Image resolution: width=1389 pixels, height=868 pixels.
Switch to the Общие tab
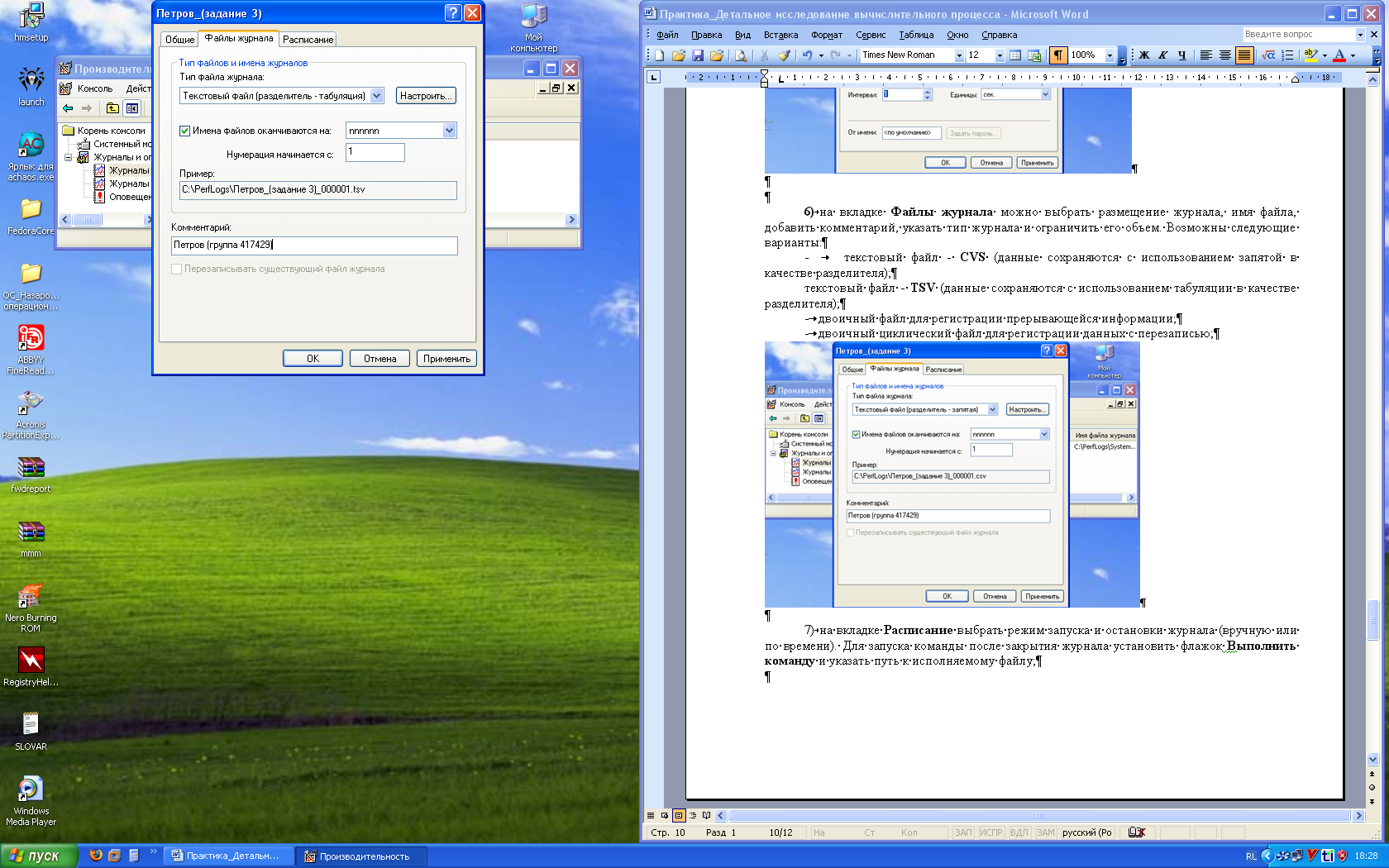[179, 39]
